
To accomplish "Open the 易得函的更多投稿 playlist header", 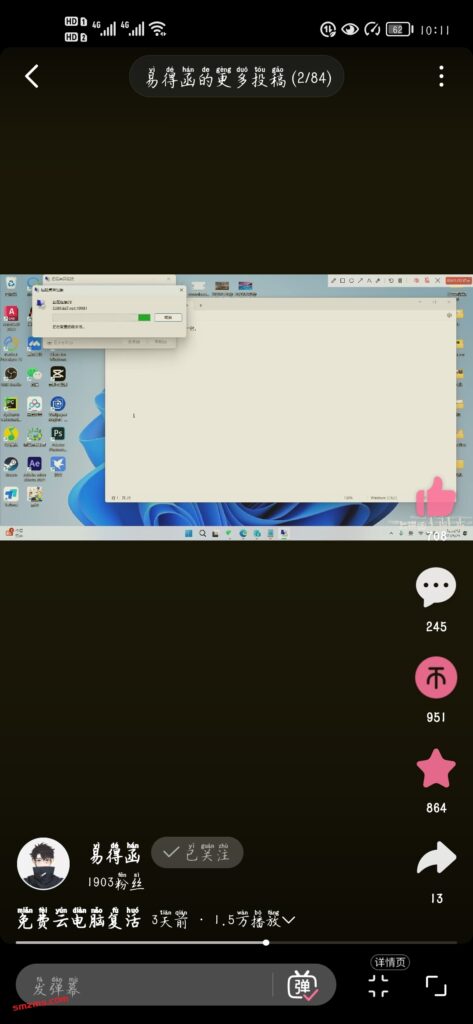I will point(236,77).
